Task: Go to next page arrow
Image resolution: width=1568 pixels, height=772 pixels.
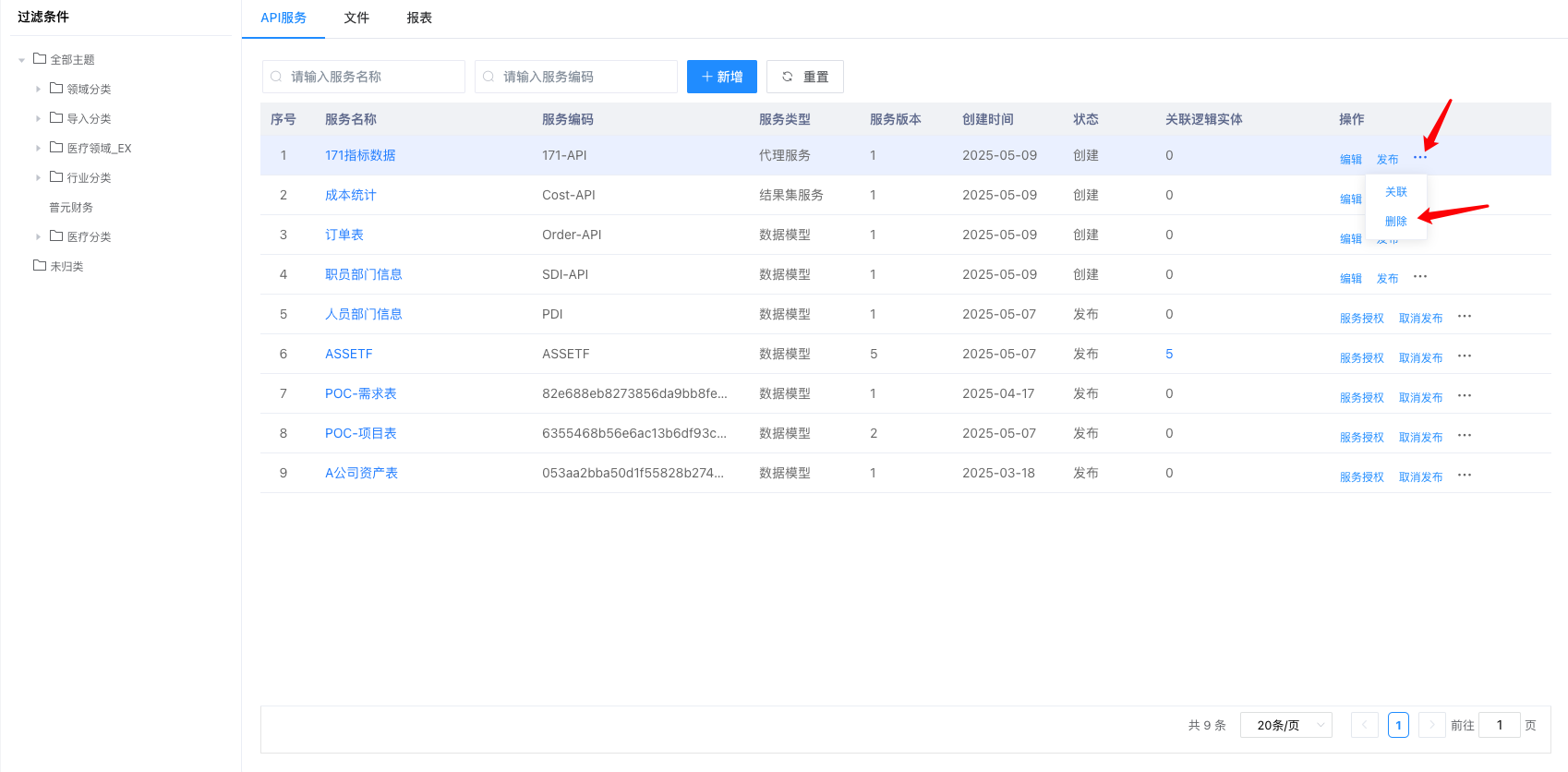Action: (x=1431, y=725)
